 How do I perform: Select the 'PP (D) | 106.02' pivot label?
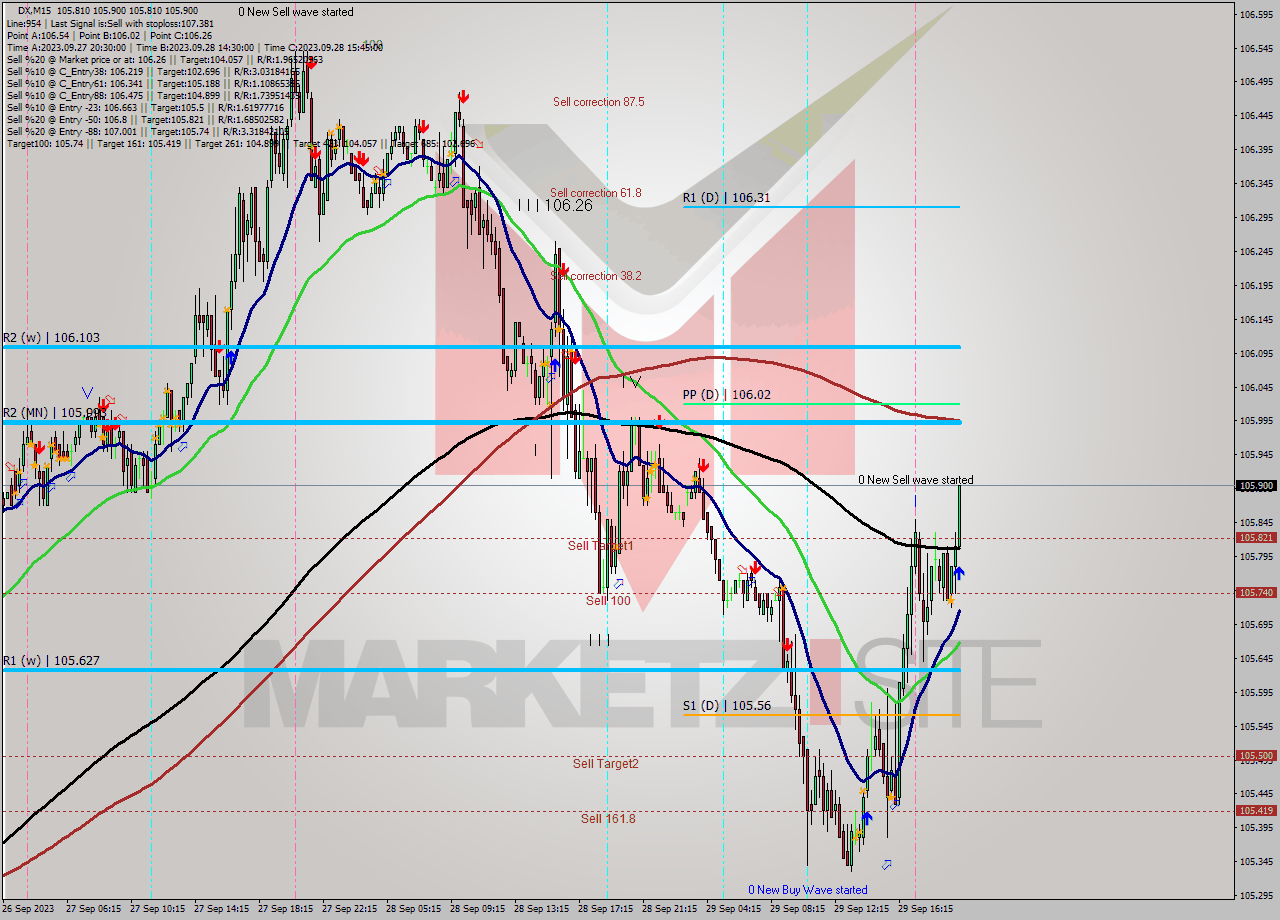point(726,395)
